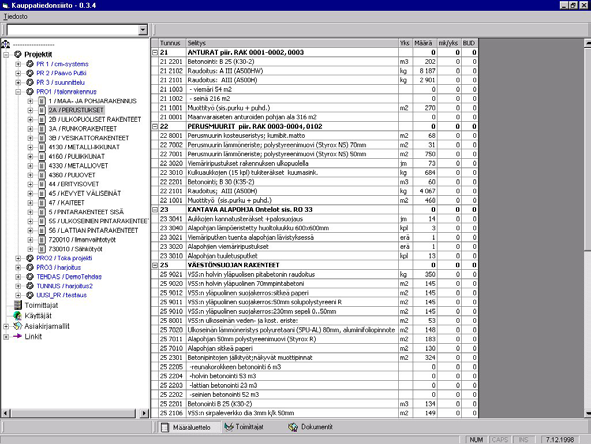Click the PR 3 / suunnittelu project icon
The width and height of the screenshot is (591, 444).
coord(30,82)
